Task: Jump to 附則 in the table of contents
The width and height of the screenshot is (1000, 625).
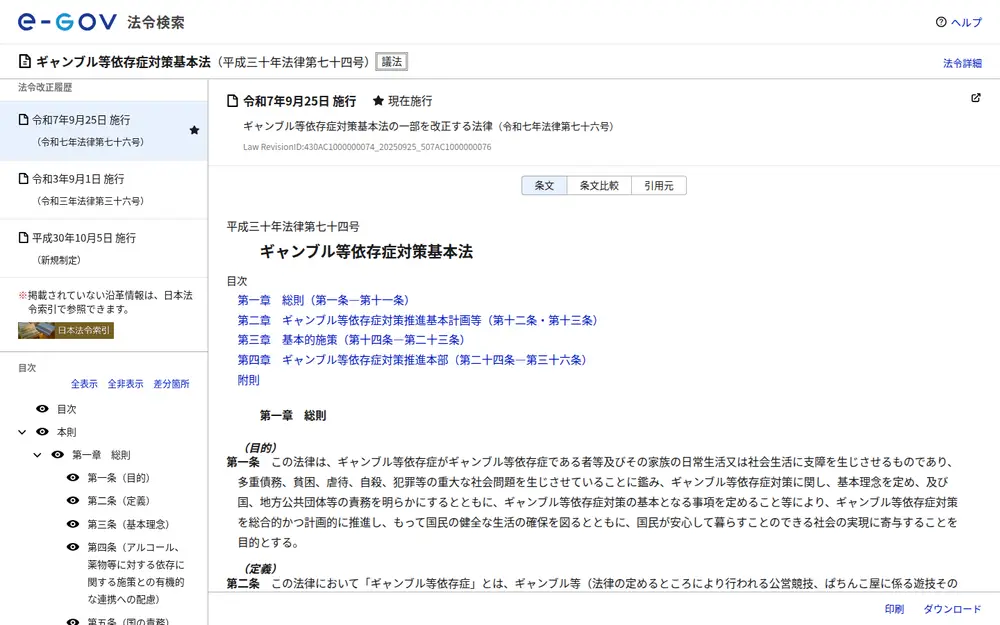Action: pos(249,380)
